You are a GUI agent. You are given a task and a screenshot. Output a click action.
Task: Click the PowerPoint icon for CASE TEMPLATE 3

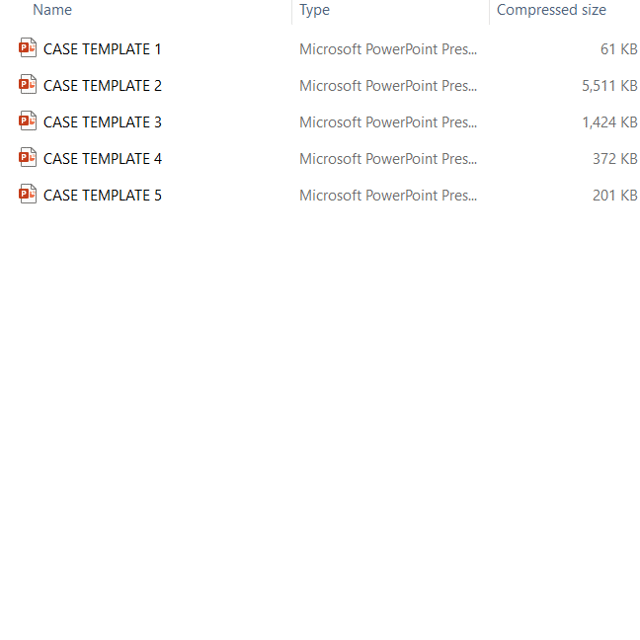point(28,121)
